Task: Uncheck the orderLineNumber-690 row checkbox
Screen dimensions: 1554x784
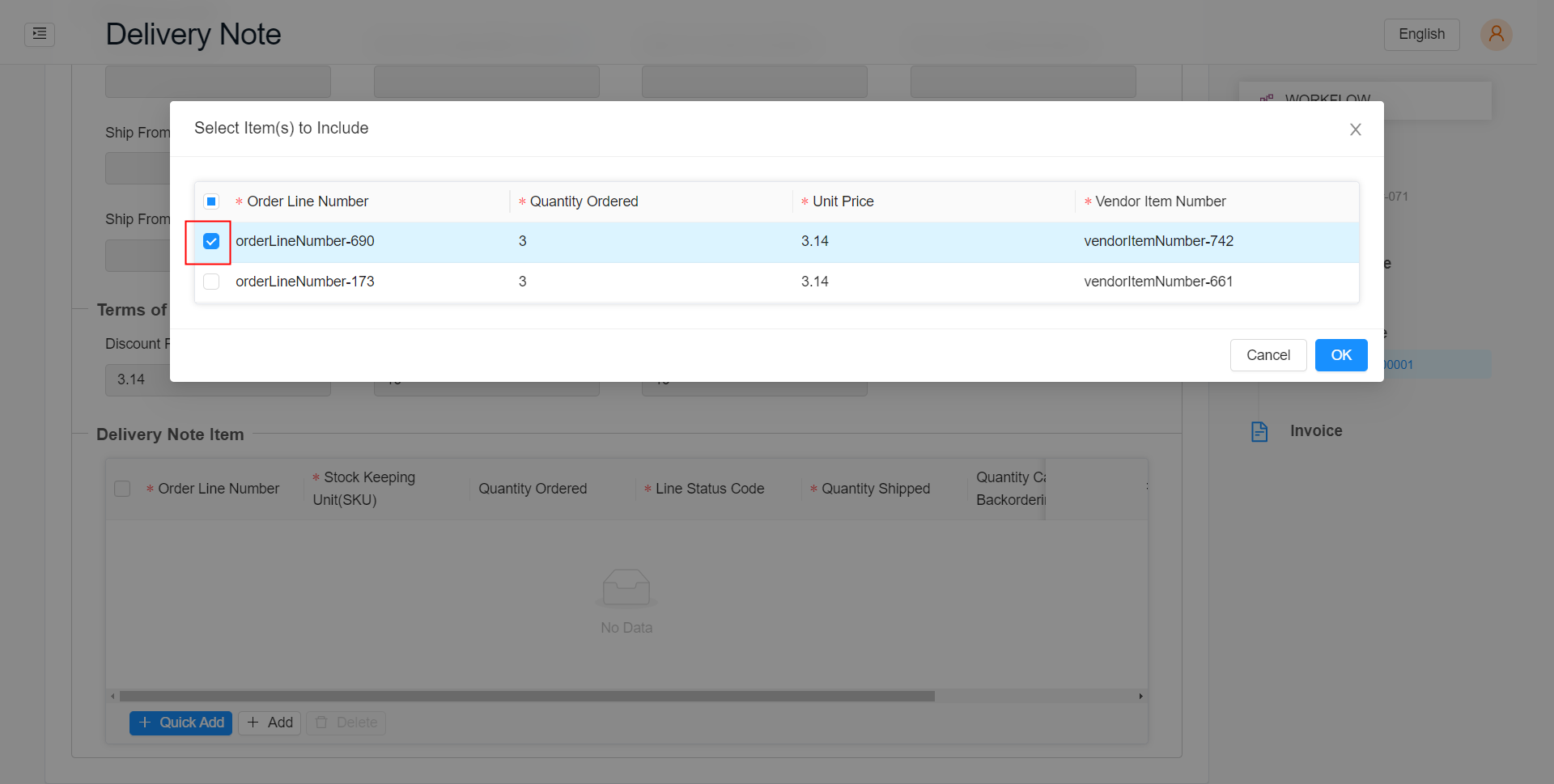Action: [x=211, y=241]
